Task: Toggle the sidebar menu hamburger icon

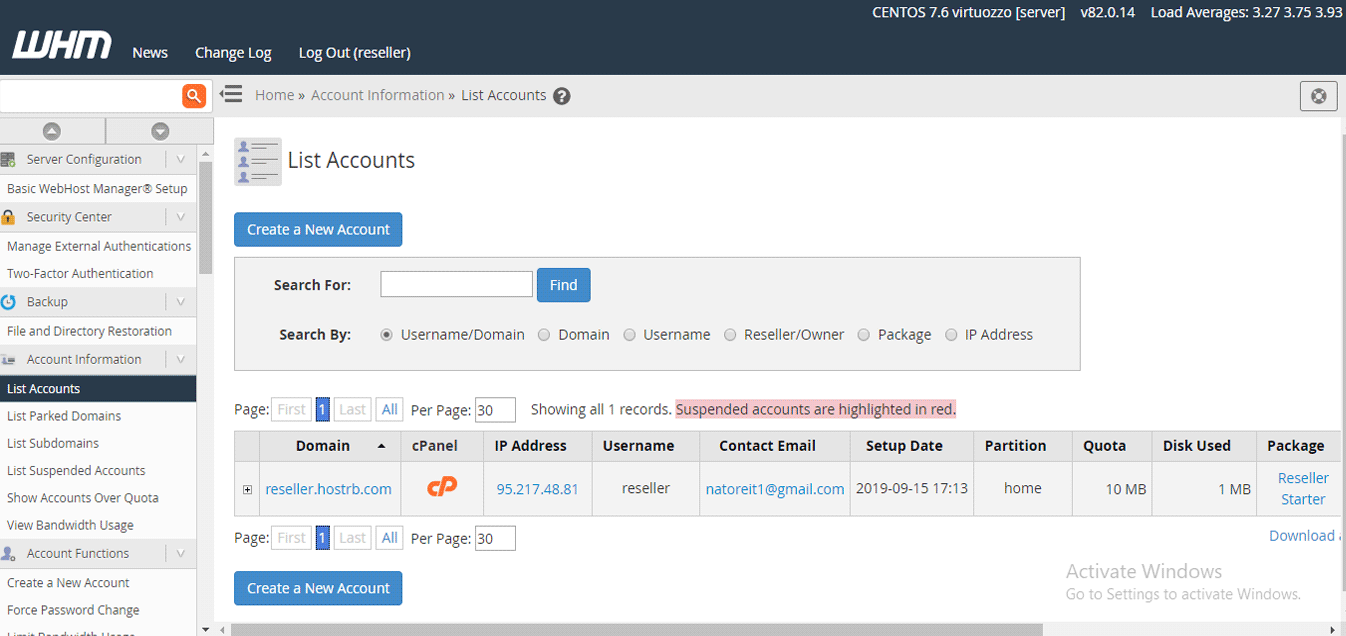Action: (232, 95)
